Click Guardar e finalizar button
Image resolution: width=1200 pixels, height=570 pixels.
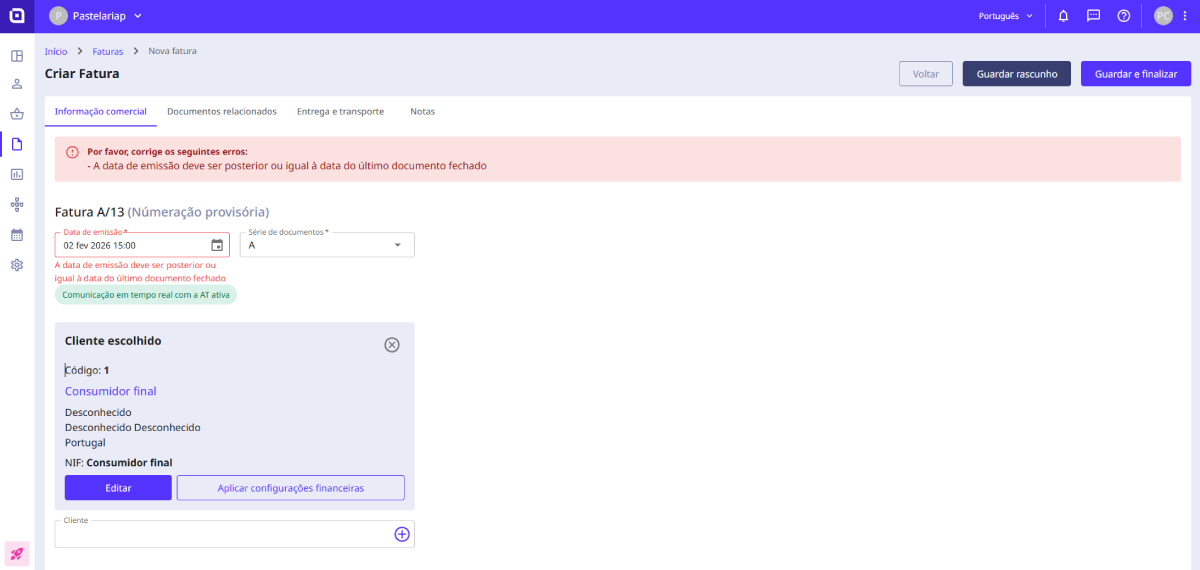(x=1135, y=74)
